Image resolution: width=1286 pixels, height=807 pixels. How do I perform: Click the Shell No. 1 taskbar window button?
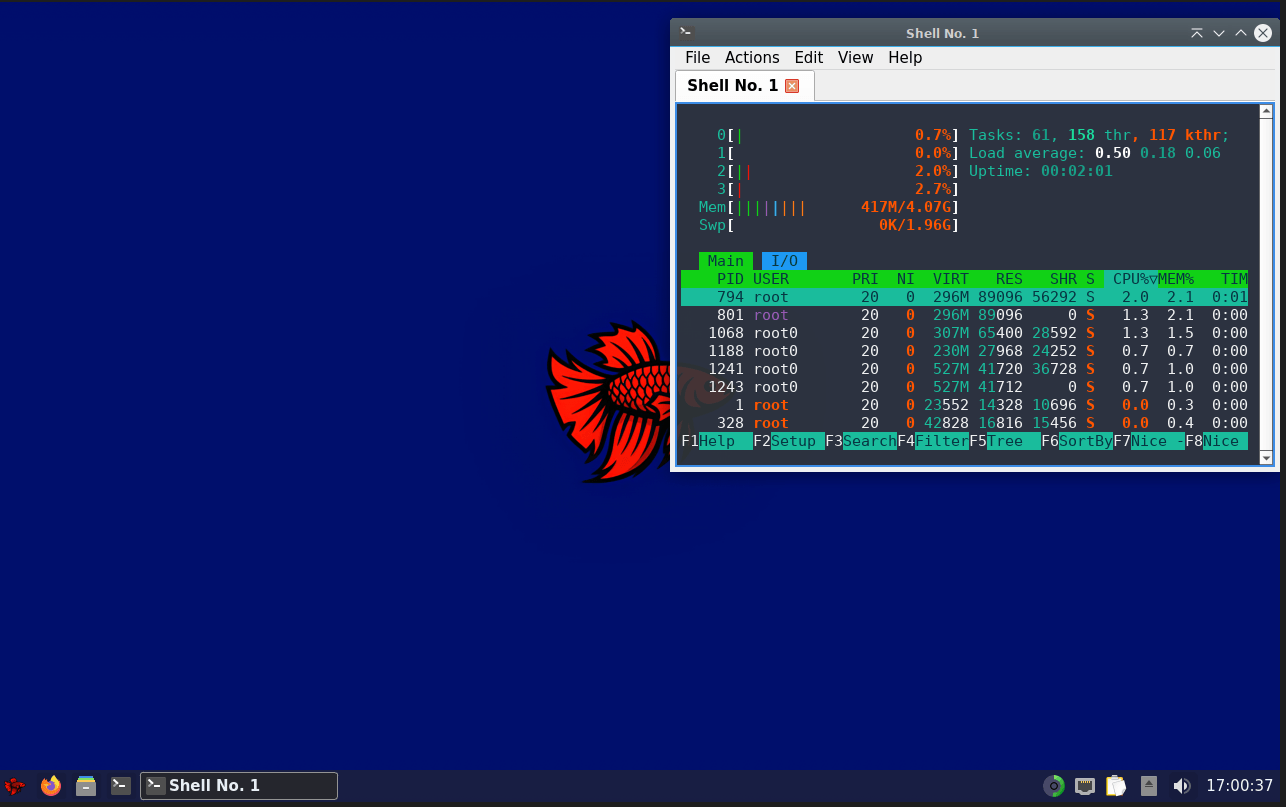click(x=239, y=786)
